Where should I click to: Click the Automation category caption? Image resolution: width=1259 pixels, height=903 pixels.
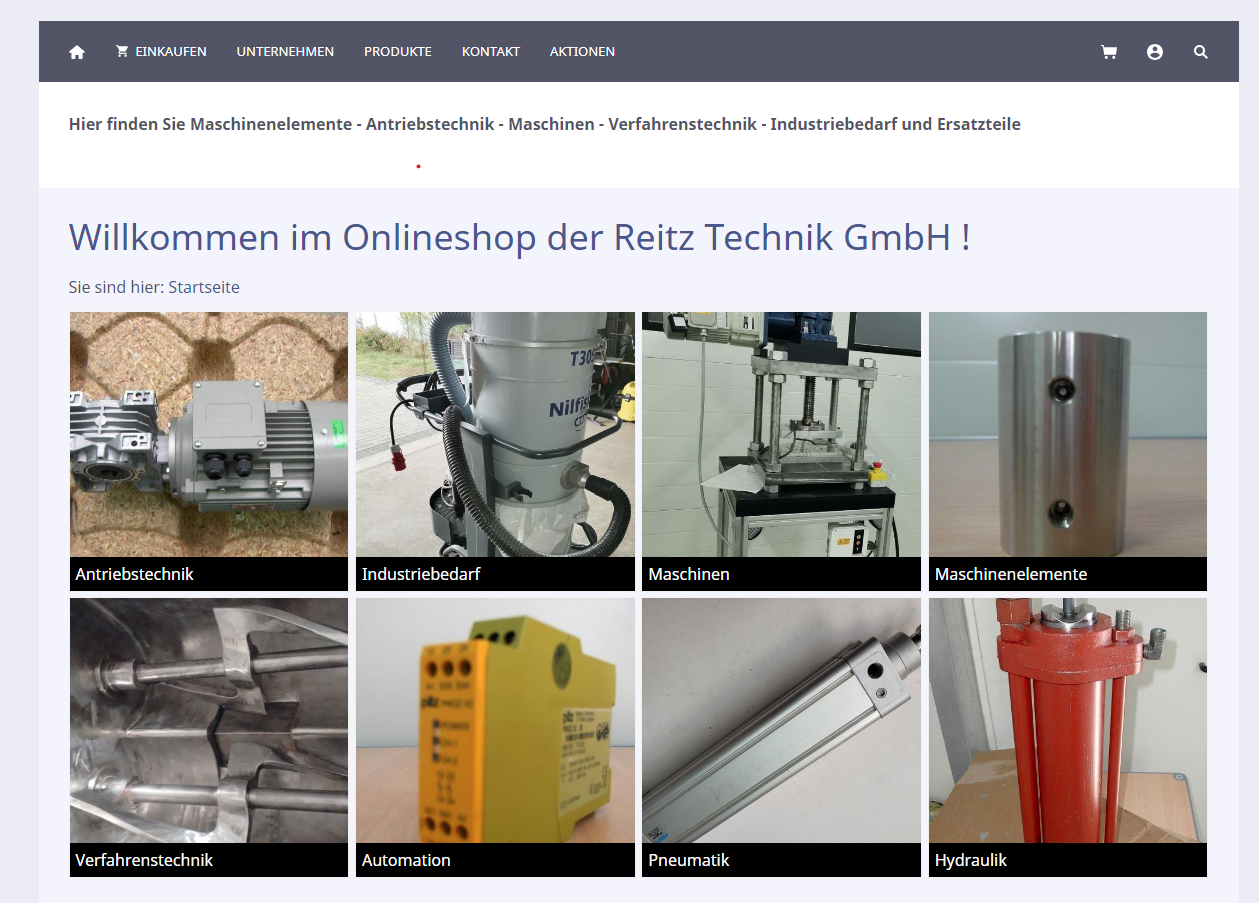[x=406, y=861]
